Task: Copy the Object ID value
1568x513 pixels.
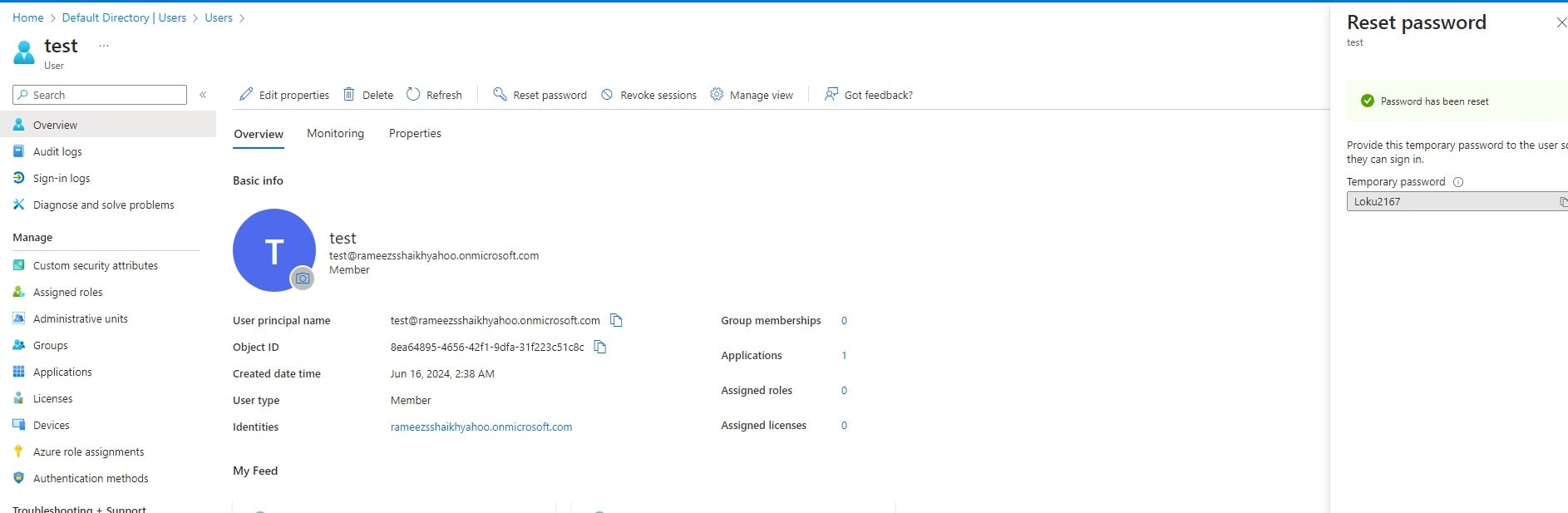Action: 600,347
